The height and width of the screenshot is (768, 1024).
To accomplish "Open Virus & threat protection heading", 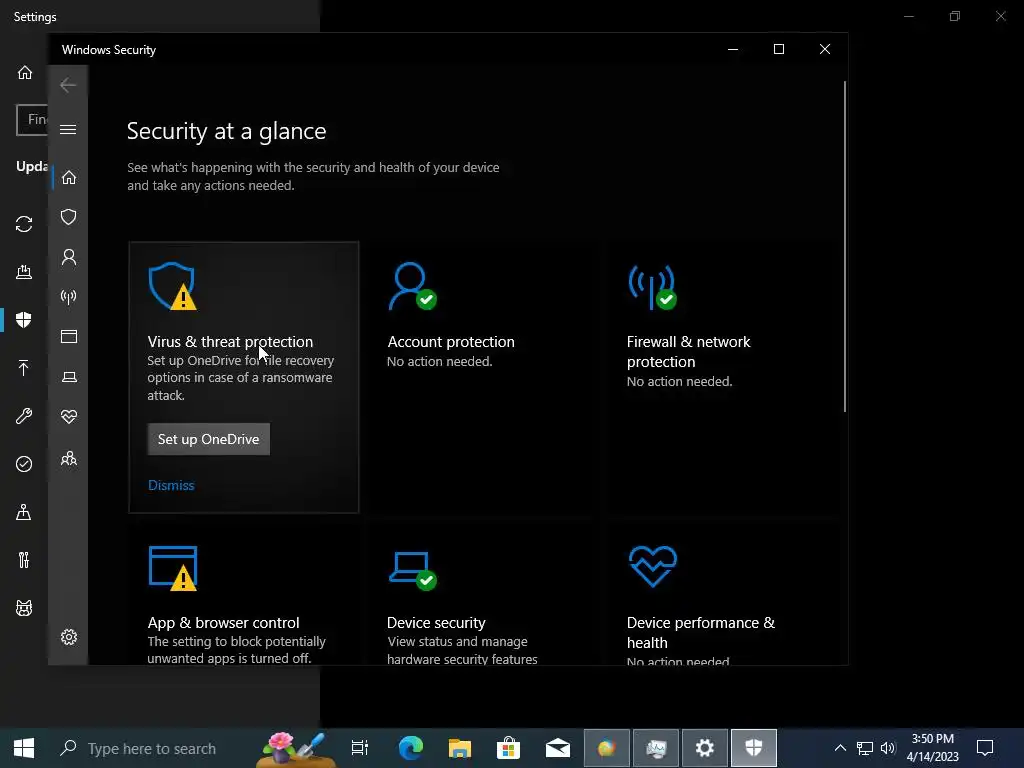I will click(230, 342).
